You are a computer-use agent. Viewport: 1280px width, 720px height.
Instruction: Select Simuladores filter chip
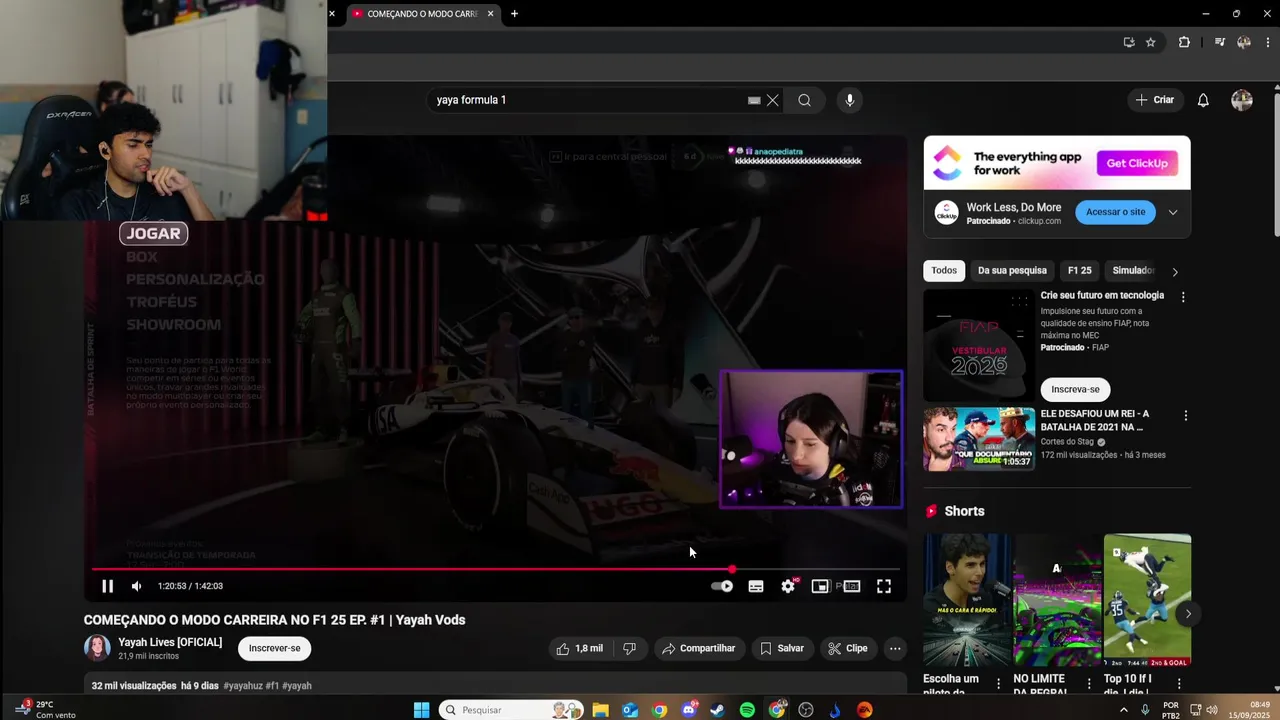[1133, 270]
